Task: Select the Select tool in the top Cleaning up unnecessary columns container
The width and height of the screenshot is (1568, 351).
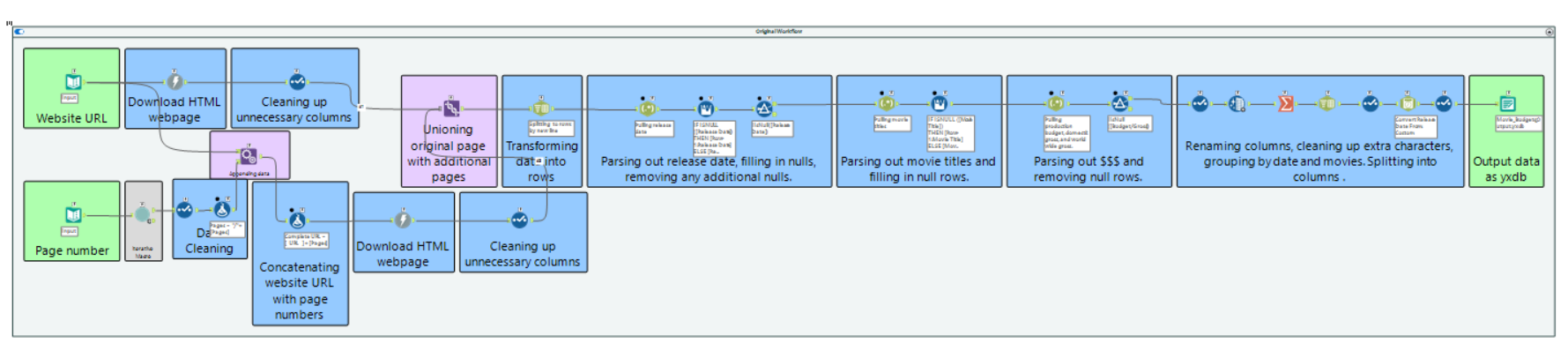Action: click(297, 82)
